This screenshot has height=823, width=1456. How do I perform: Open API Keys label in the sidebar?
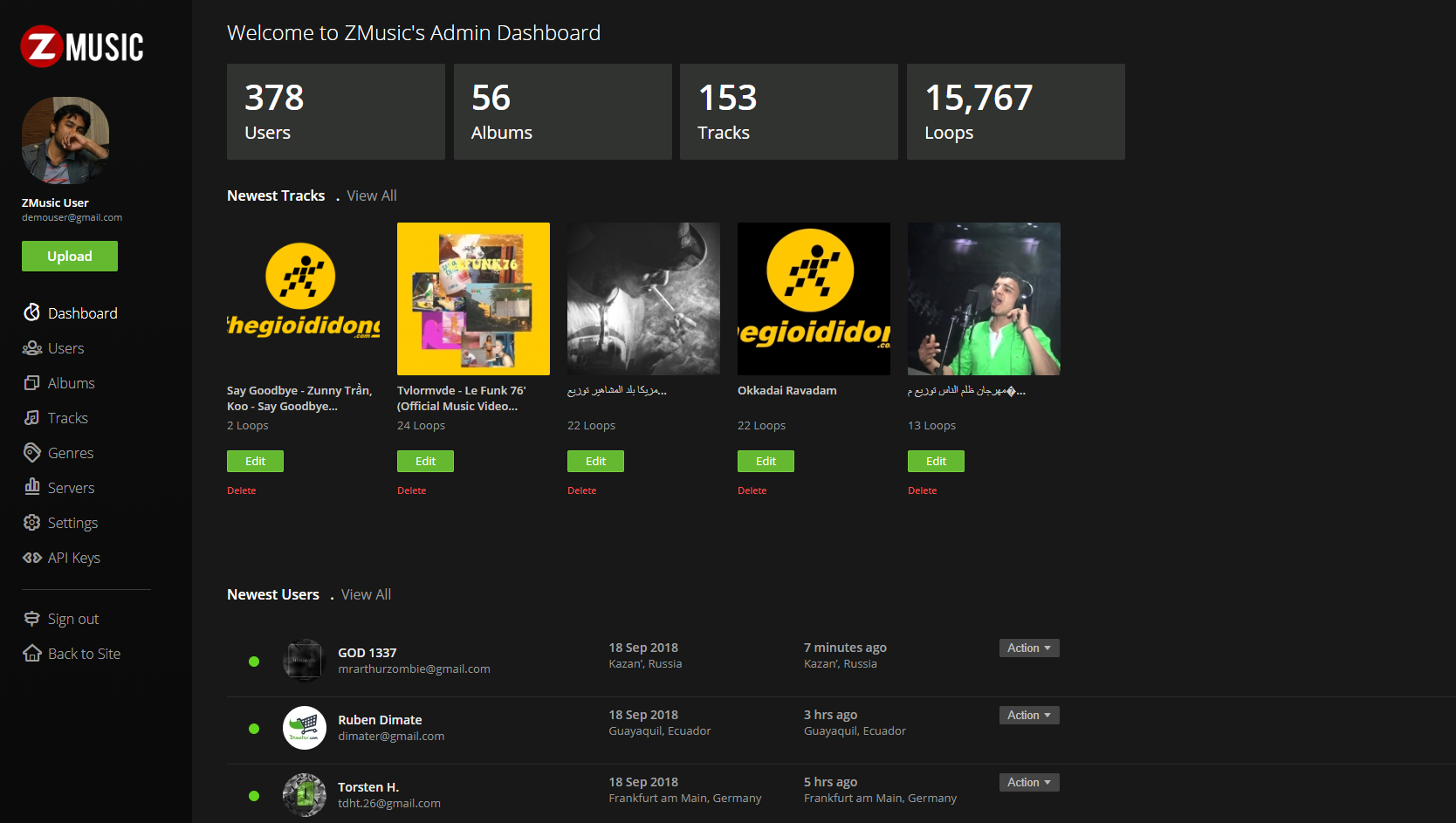click(74, 558)
